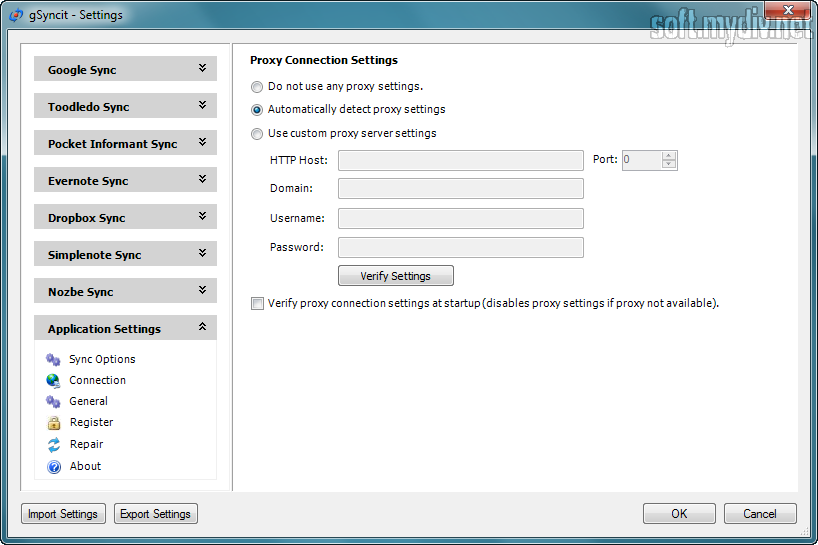This screenshot has width=818, height=545.
Task: Open the Toodledo Sync panel
Action: click(x=125, y=107)
